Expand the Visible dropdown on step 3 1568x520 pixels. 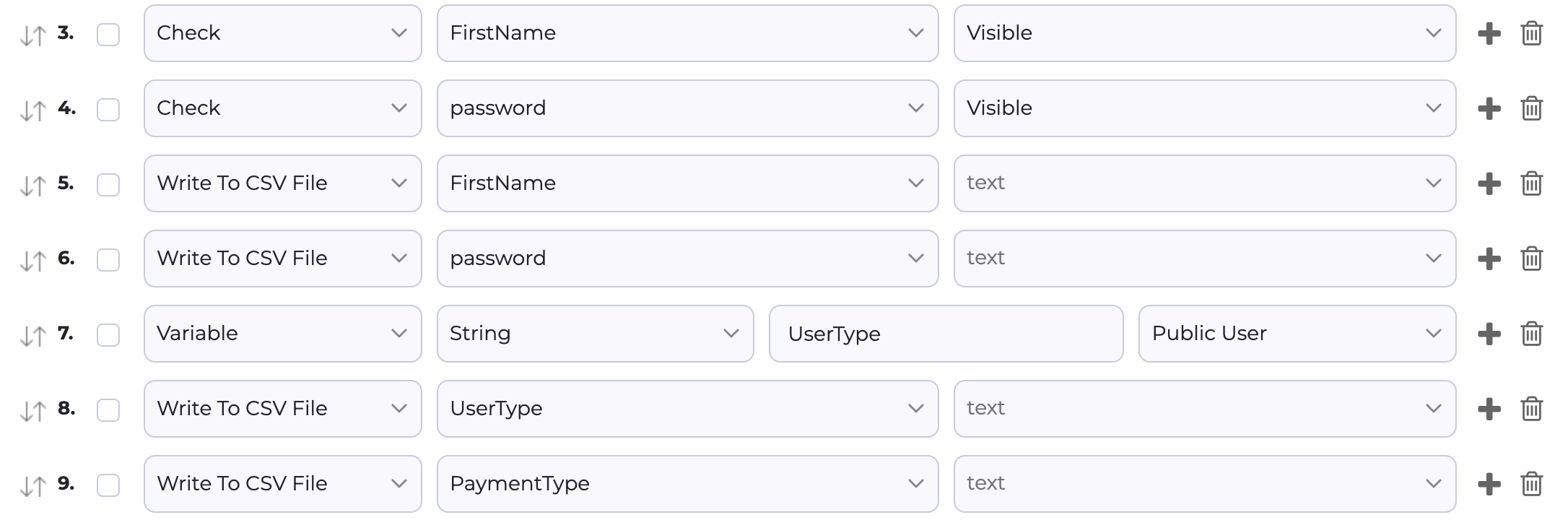pos(1204,33)
